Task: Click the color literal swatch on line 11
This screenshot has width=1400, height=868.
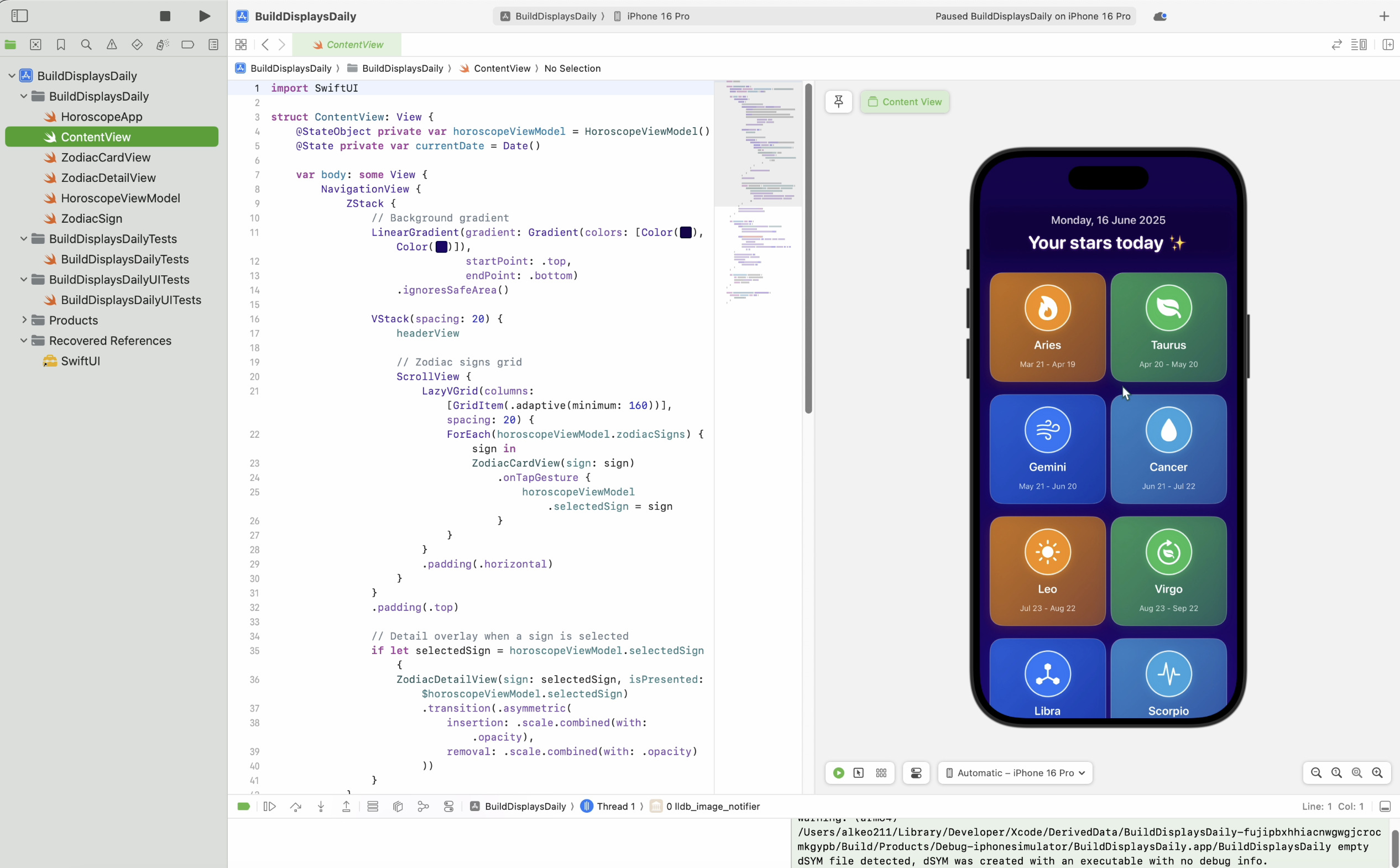Action: 687,233
